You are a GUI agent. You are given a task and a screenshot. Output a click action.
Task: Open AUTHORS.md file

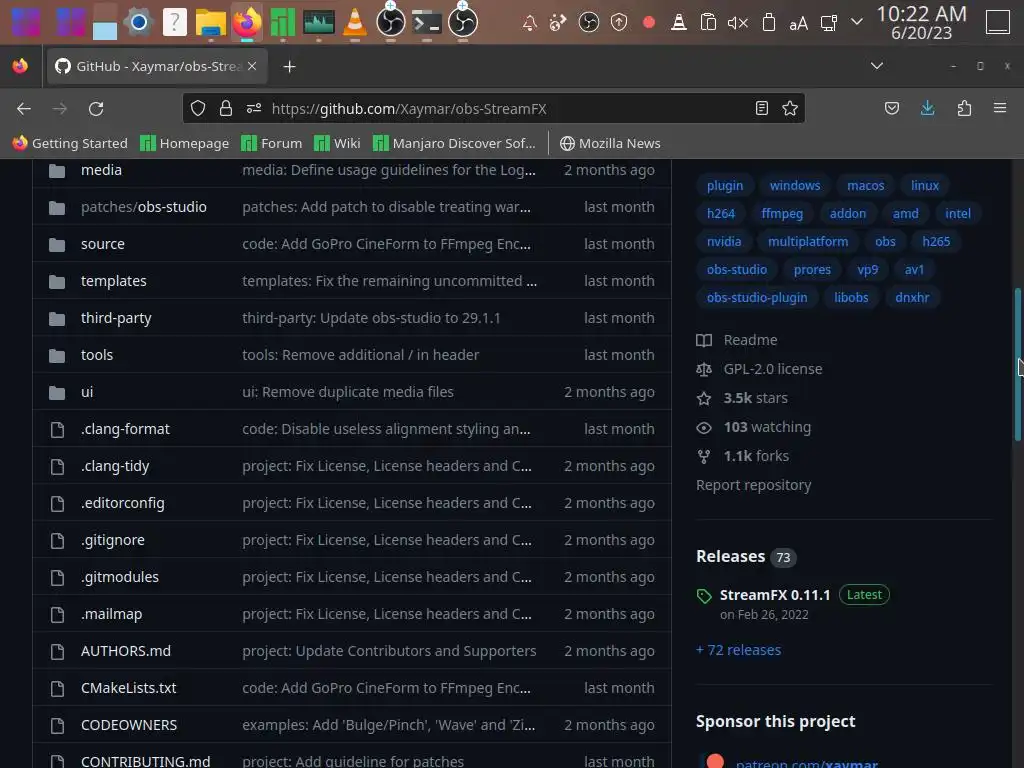[x=126, y=651]
